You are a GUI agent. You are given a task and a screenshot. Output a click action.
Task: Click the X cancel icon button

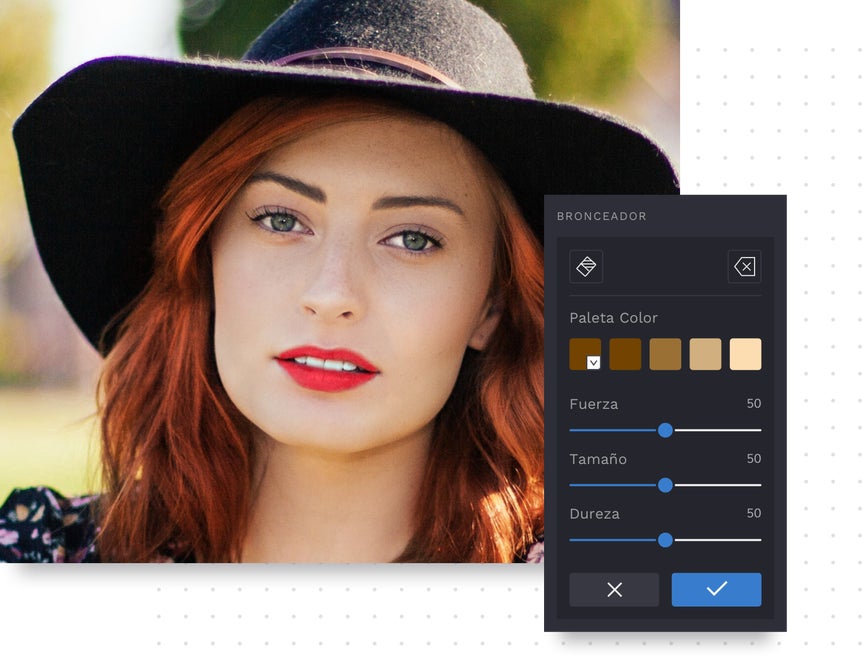[x=614, y=589]
